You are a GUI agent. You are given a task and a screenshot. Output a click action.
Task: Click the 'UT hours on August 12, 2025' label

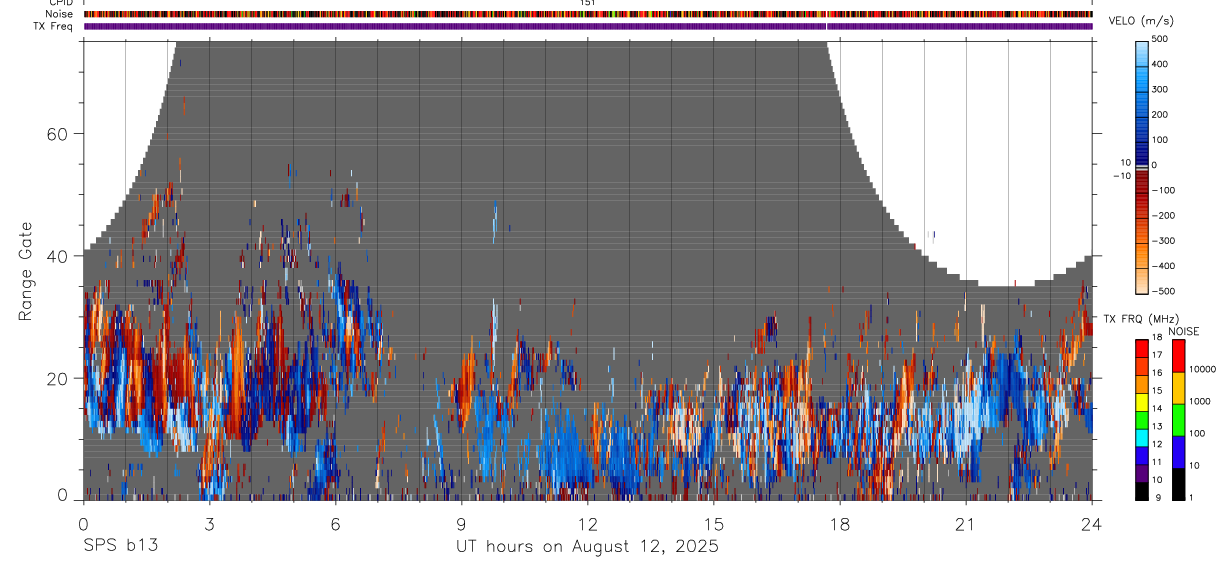coord(587,547)
